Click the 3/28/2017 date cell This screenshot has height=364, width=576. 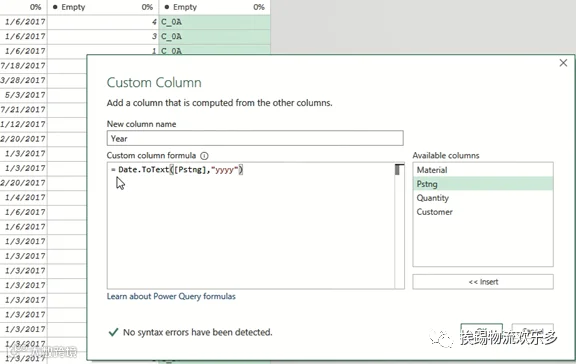click(x=24, y=80)
